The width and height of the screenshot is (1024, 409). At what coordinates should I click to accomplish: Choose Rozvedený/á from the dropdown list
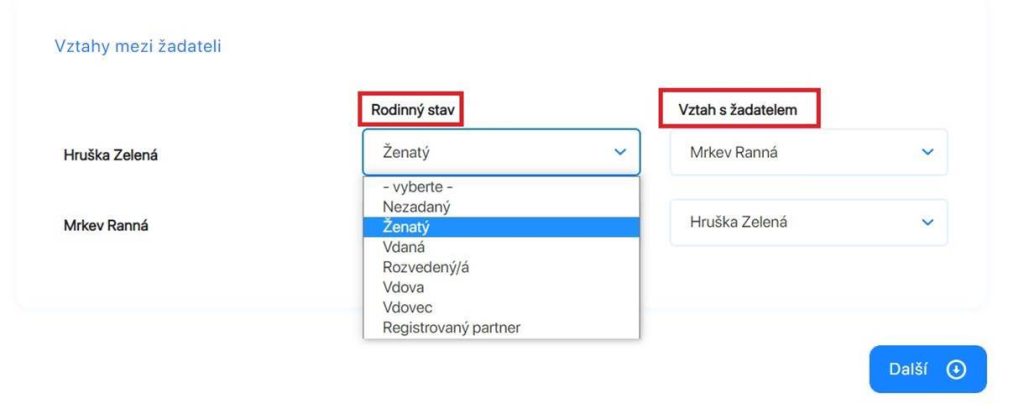click(x=501, y=267)
